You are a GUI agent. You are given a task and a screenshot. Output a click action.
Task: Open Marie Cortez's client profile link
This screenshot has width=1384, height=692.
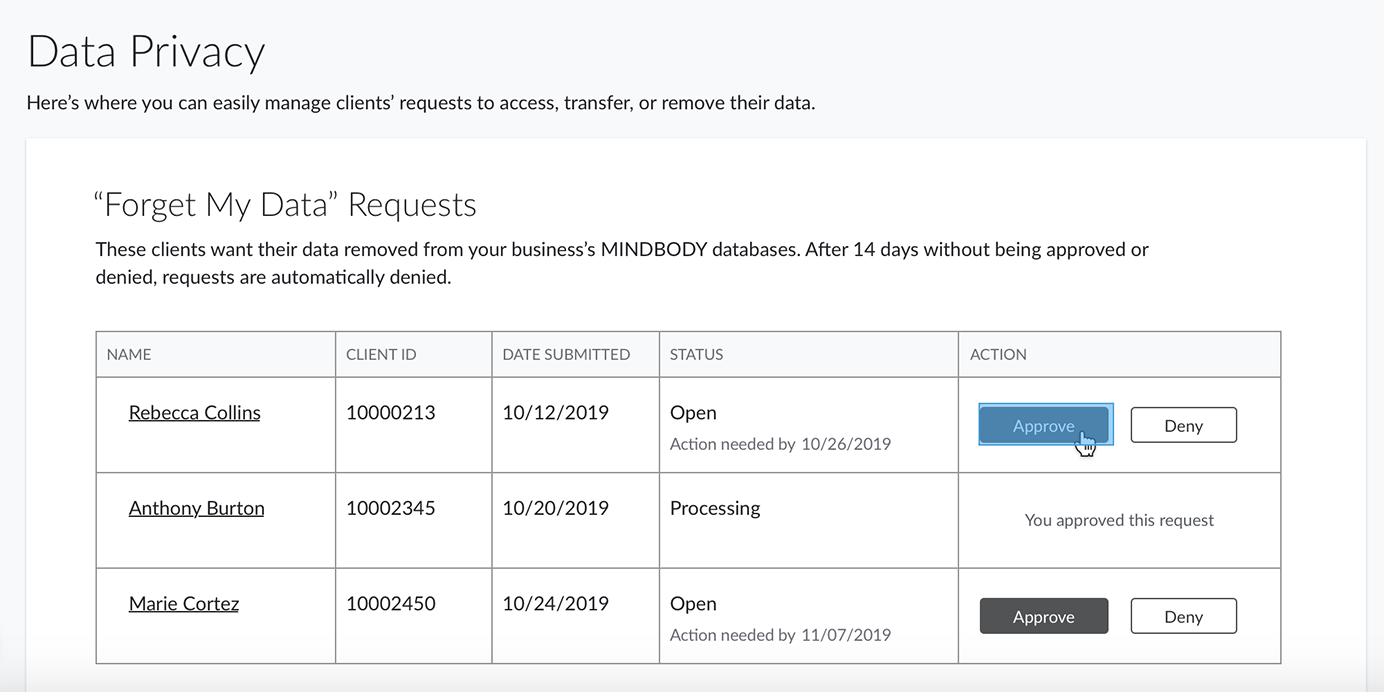coord(183,603)
